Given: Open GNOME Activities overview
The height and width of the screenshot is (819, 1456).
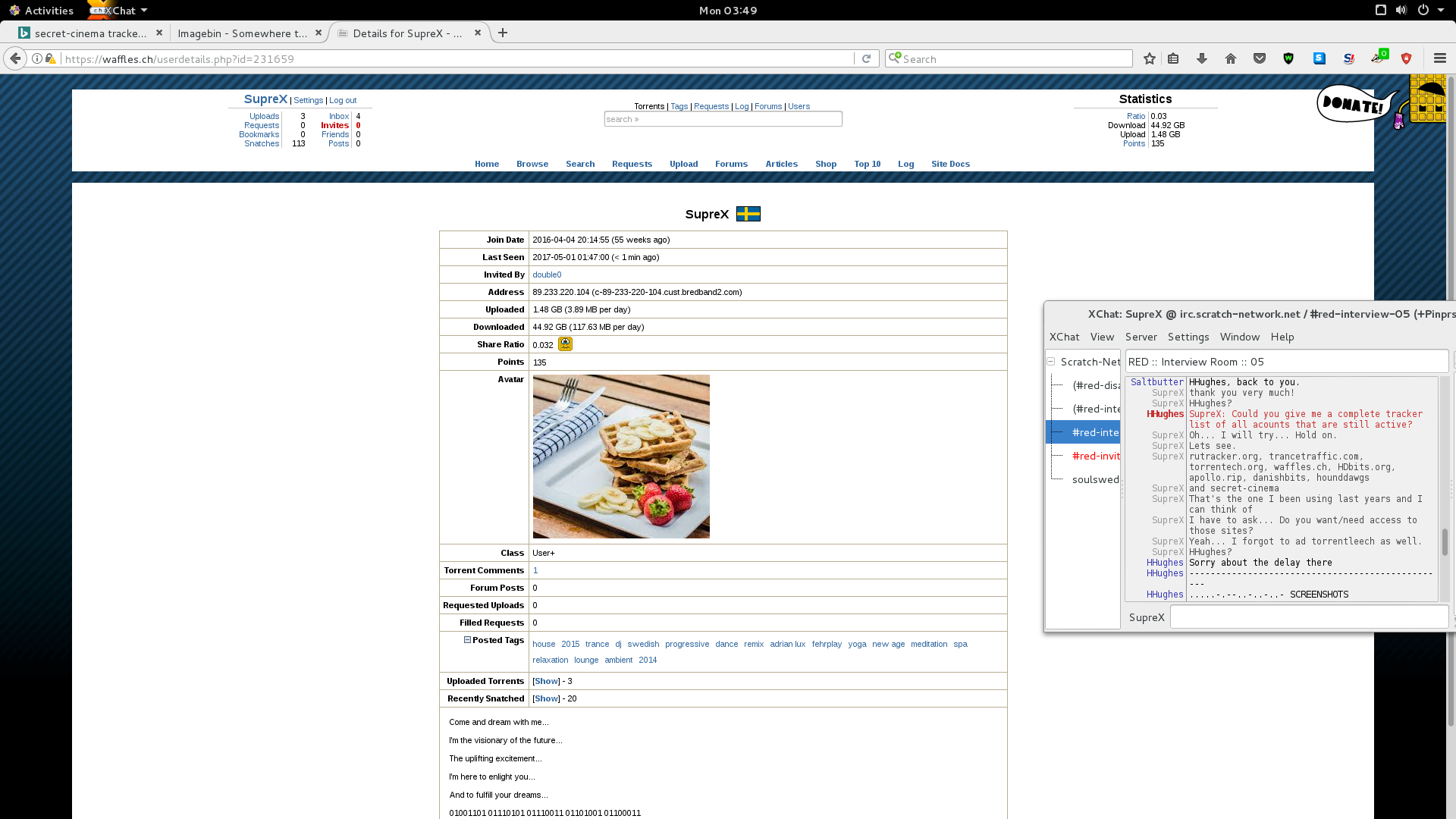Looking at the screenshot, I should click(x=41, y=10).
